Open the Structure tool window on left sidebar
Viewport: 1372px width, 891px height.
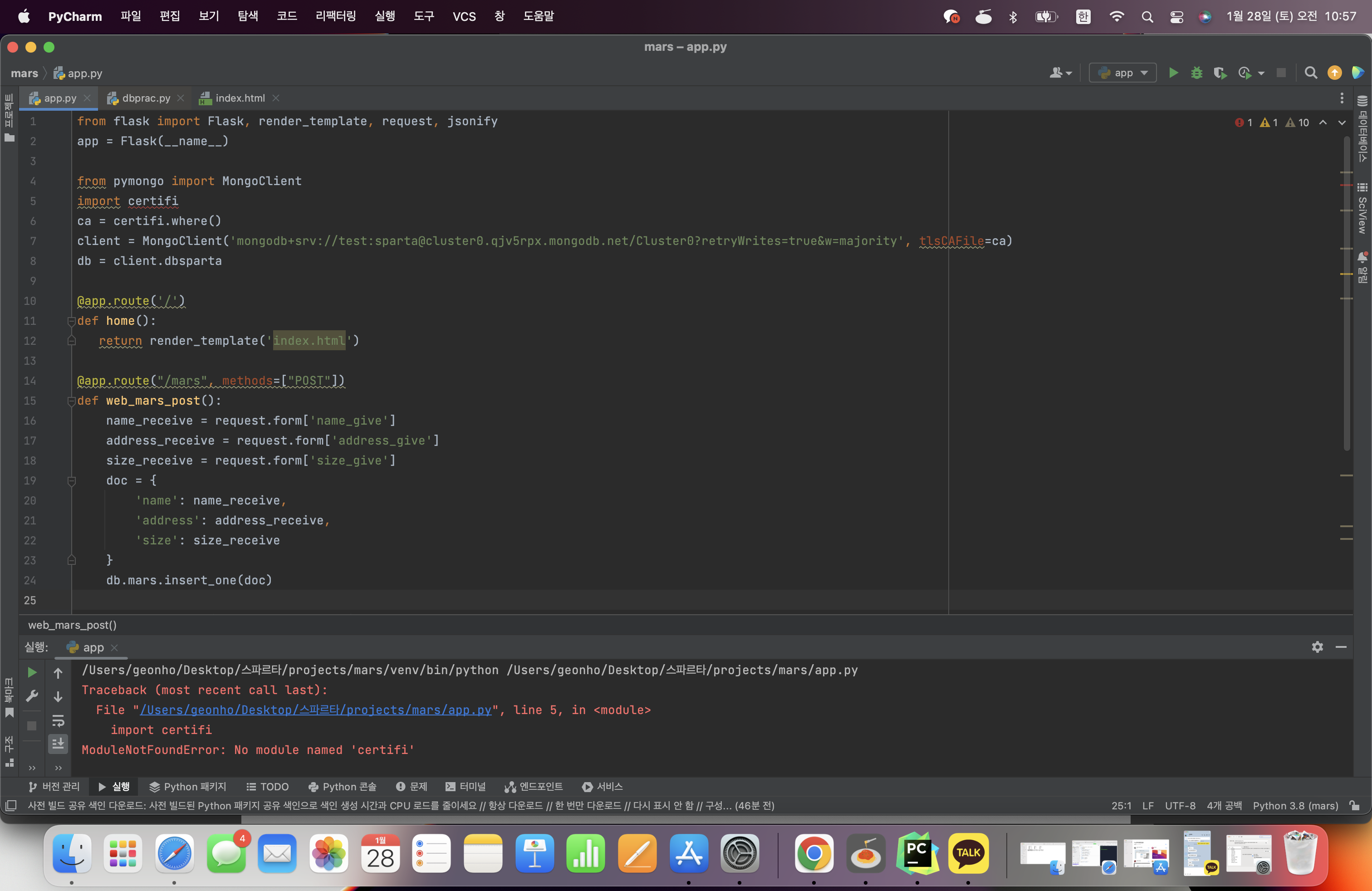[9, 752]
